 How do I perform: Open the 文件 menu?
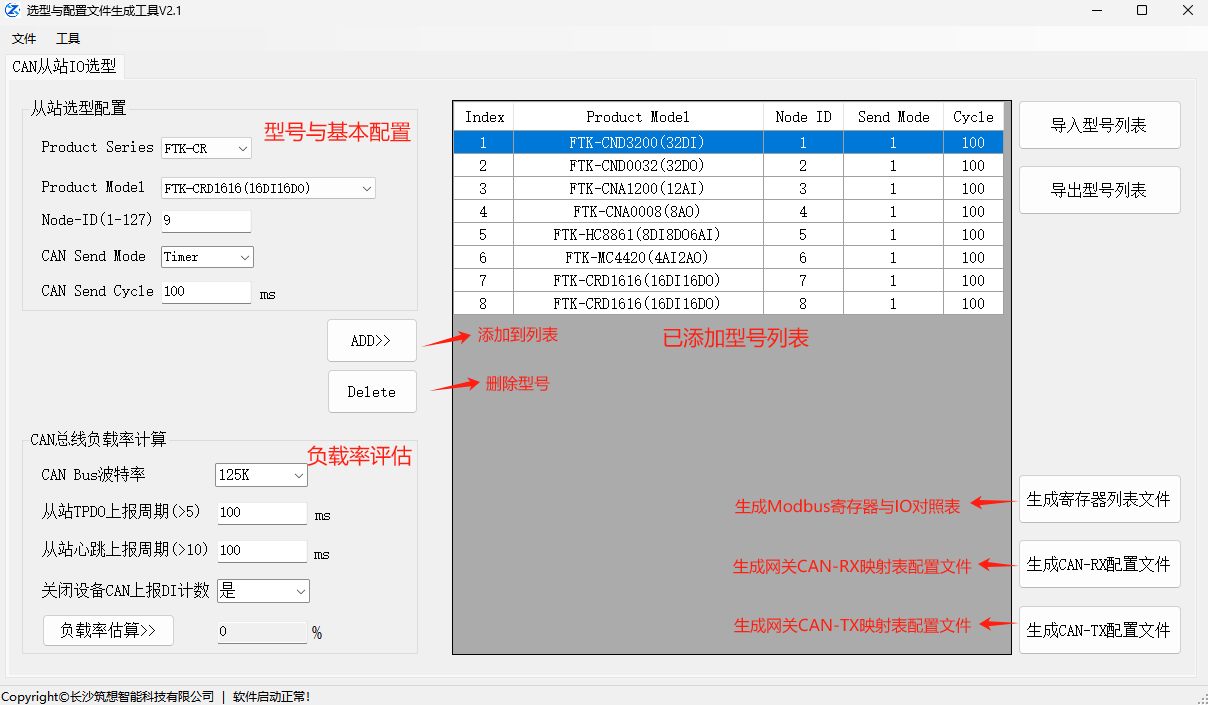[x=24, y=39]
